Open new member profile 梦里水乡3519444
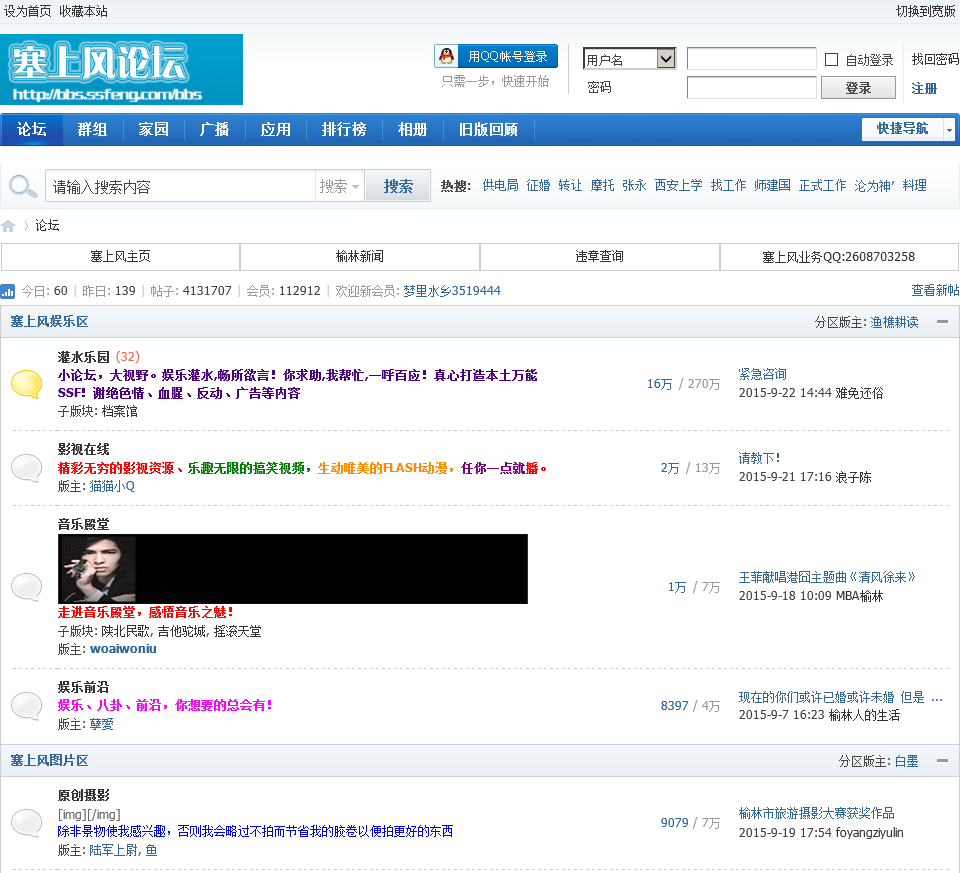Screen dimensions: 960x873 (452, 291)
